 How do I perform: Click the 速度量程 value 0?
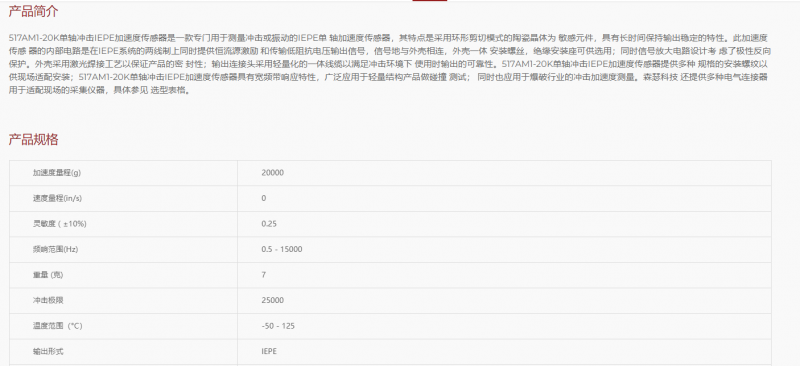(x=264, y=198)
